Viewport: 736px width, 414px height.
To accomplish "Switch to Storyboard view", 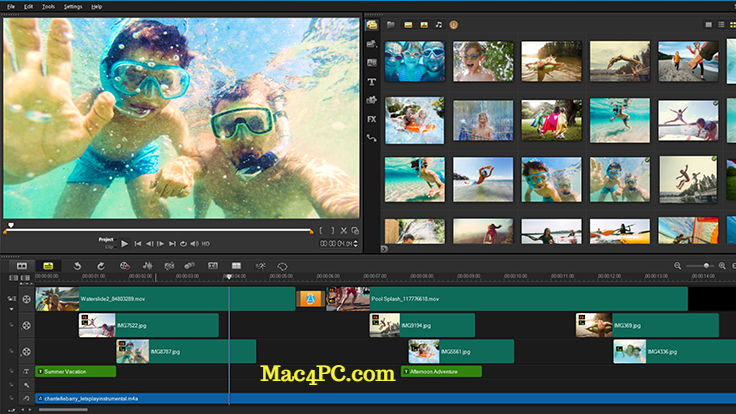I will click(22, 266).
